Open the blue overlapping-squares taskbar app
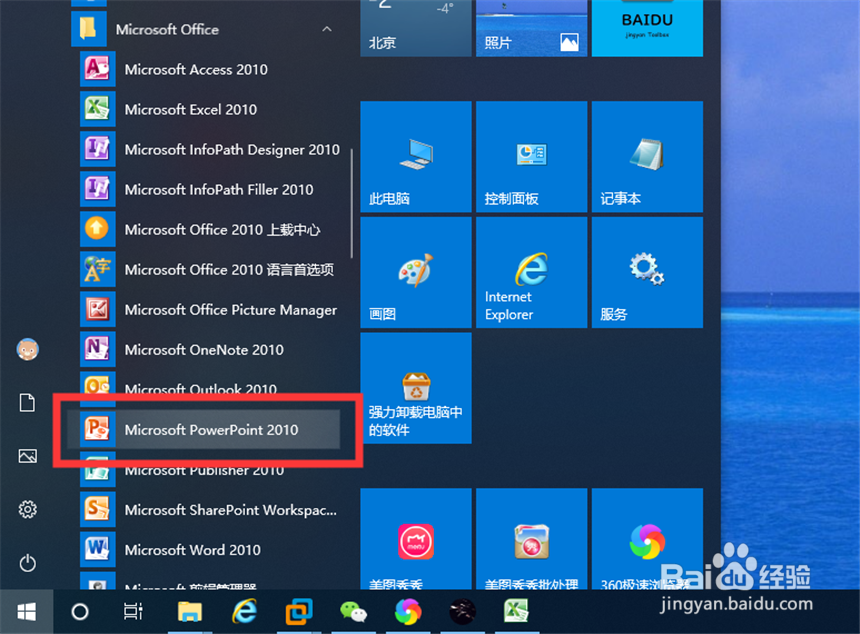The height and width of the screenshot is (634, 860). coord(299,612)
